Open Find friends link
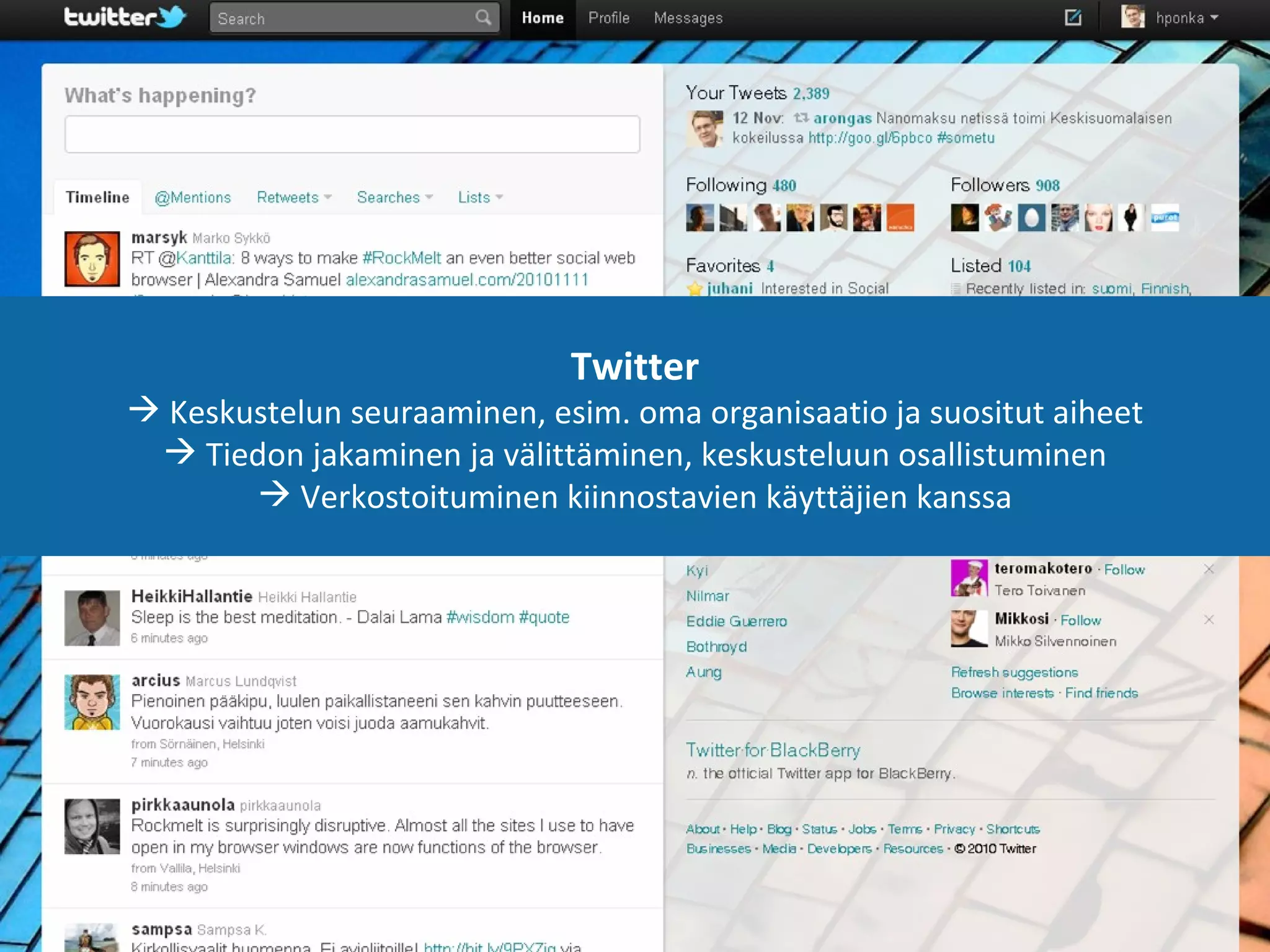Viewport: 1270px width, 952px height. pyautogui.click(x=1101, y=693)
